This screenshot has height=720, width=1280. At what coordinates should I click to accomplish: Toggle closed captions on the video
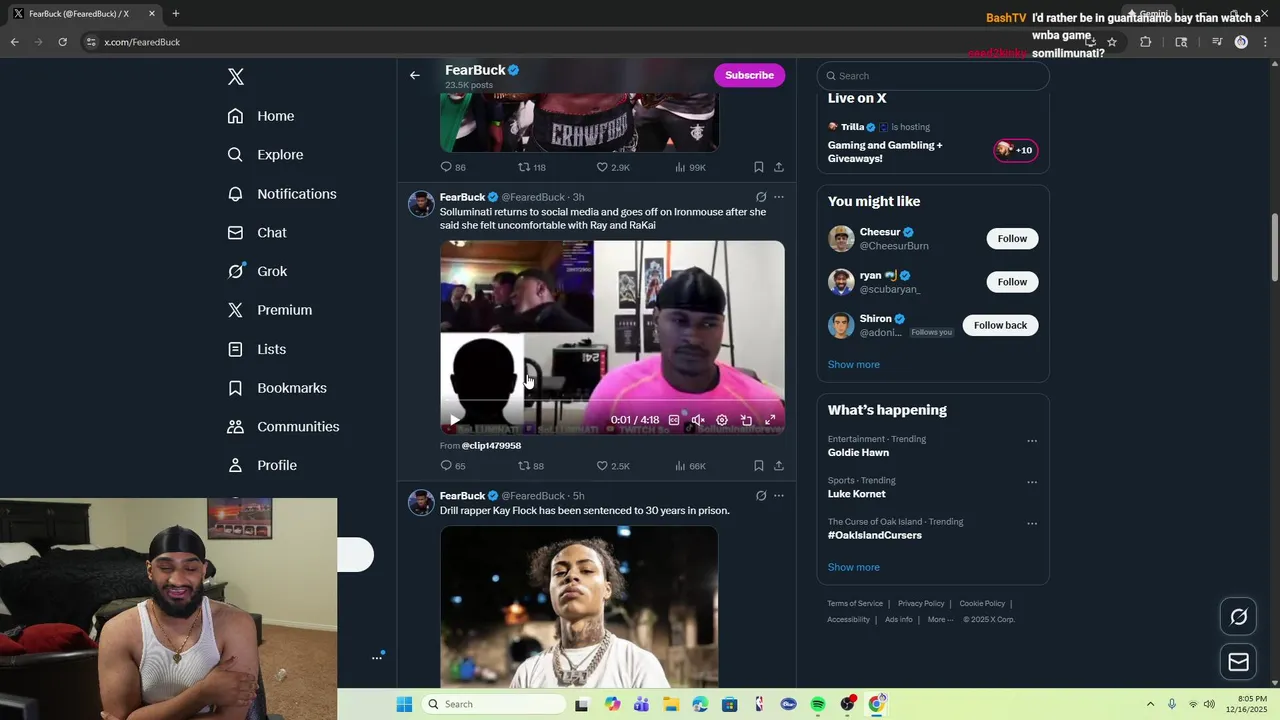pyautogui.click(x=674, y=420)
